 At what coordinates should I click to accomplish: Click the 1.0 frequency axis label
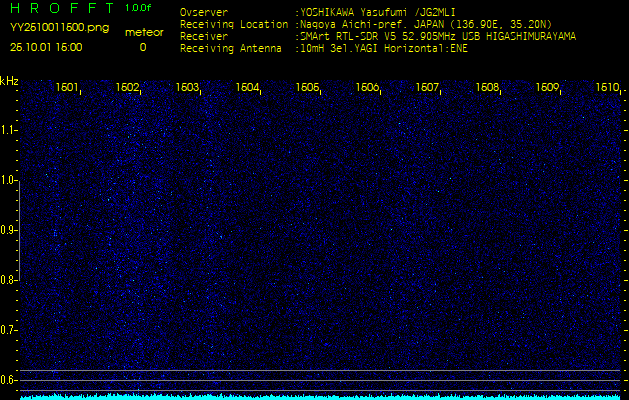click(x=9, y=181)
